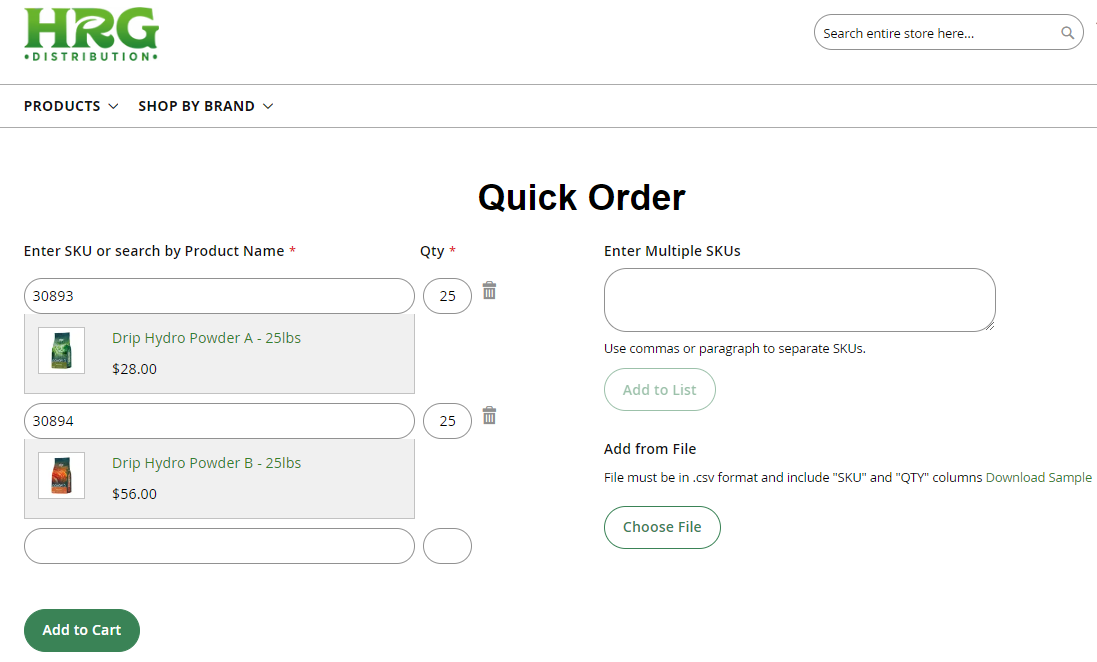Click the Enter Multiple SKUs label

tap(672, 251)
